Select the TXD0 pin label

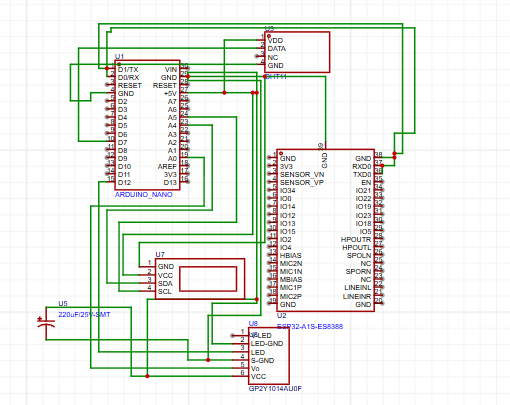(362, 175)
